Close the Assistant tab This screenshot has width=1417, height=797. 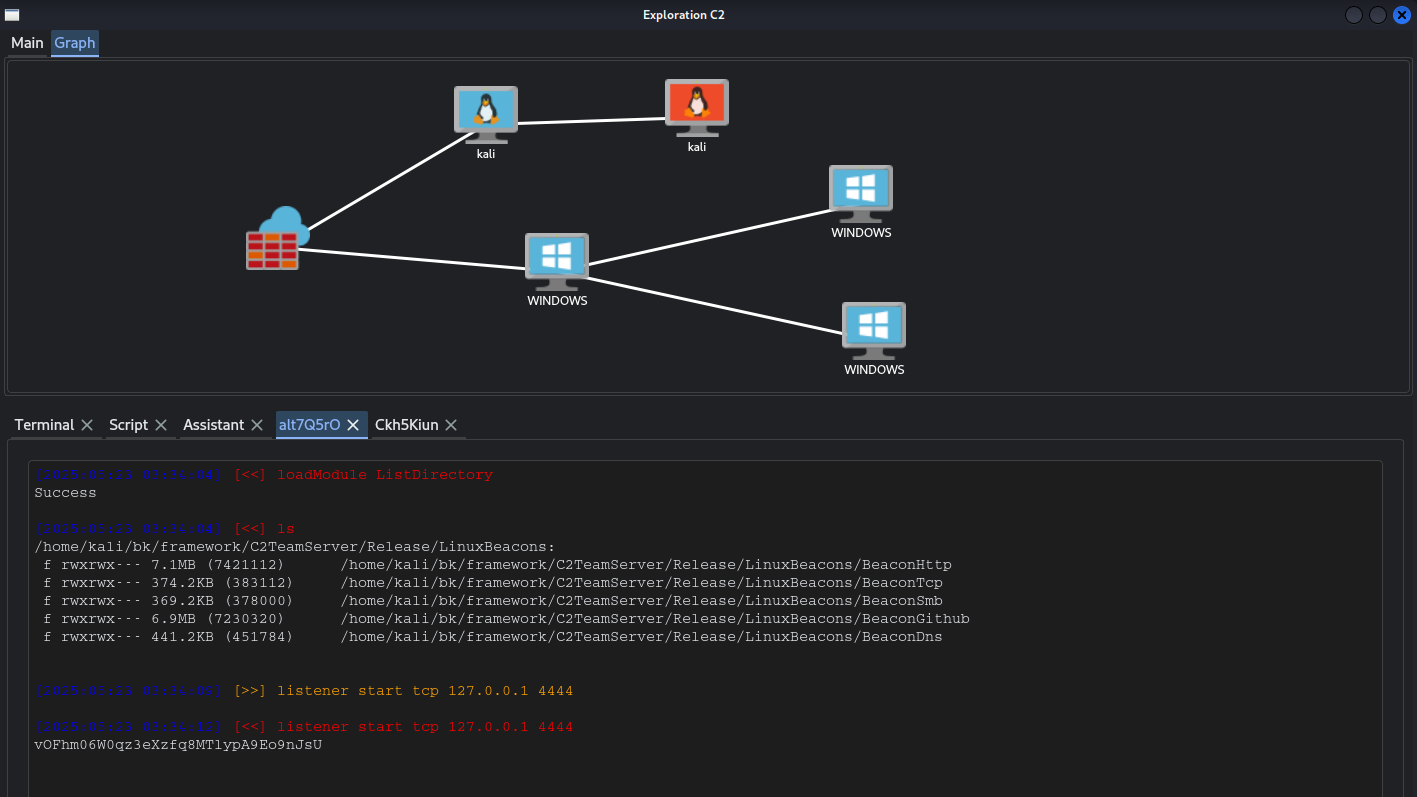click(257, 425)
